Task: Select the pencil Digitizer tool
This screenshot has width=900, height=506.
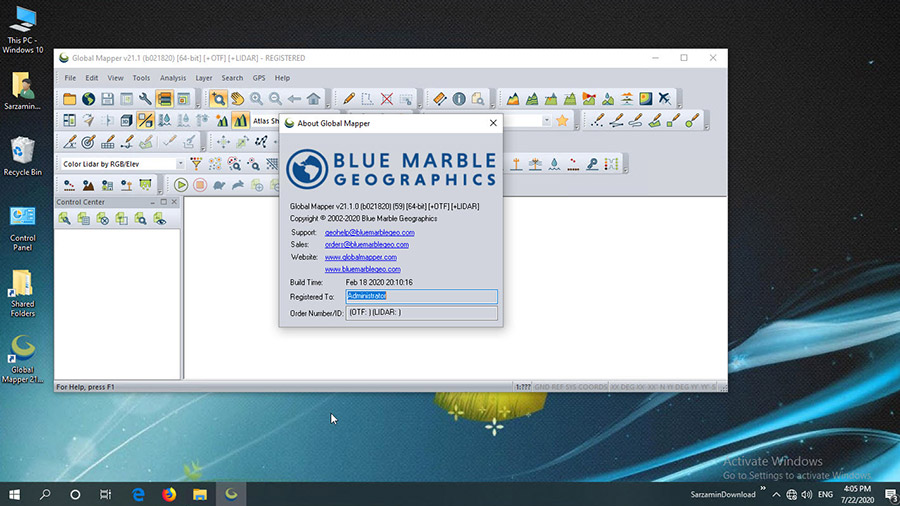Action: [348, 99]
